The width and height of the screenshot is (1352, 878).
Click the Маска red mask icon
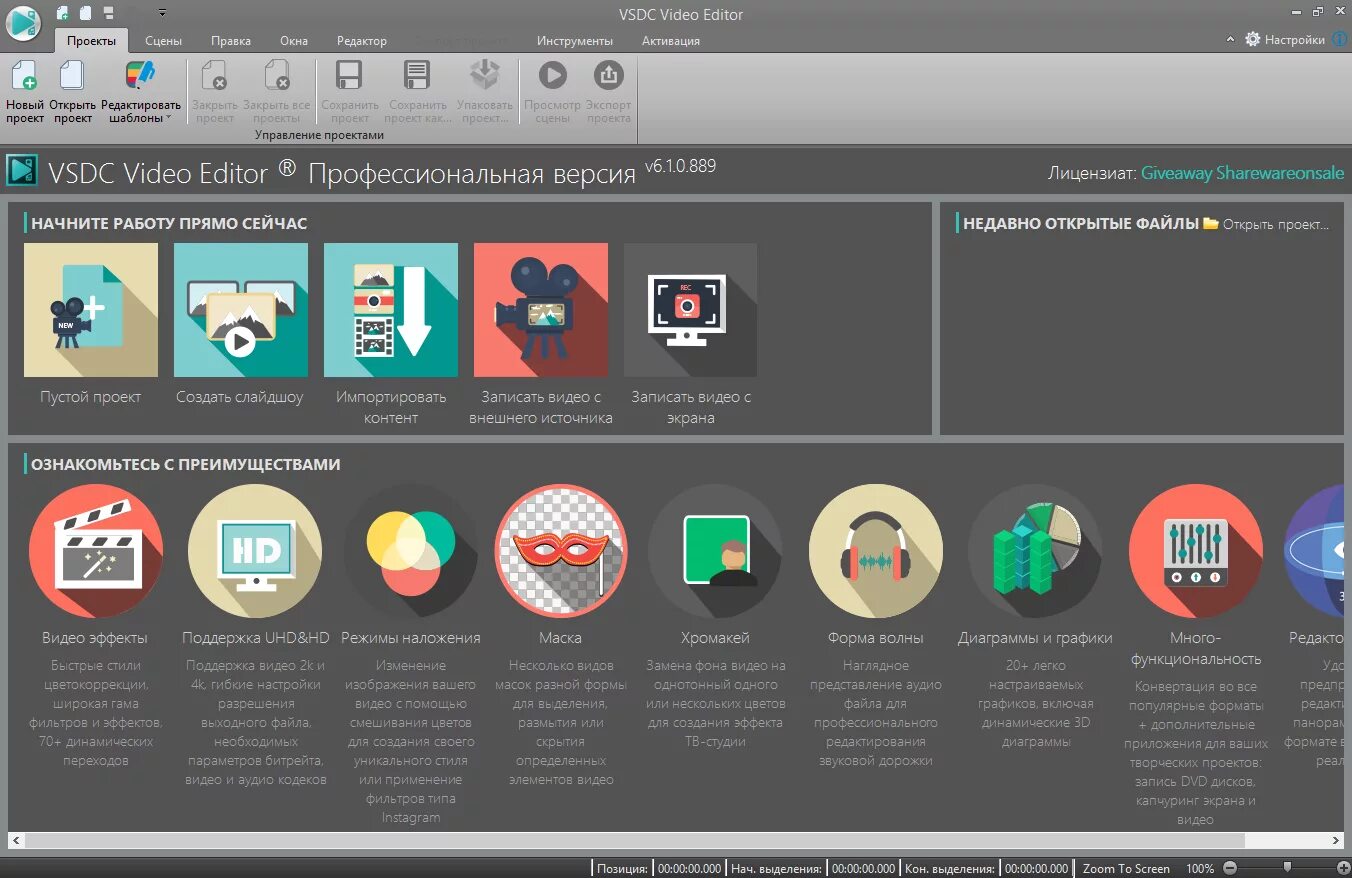click(x=561, y=552)
